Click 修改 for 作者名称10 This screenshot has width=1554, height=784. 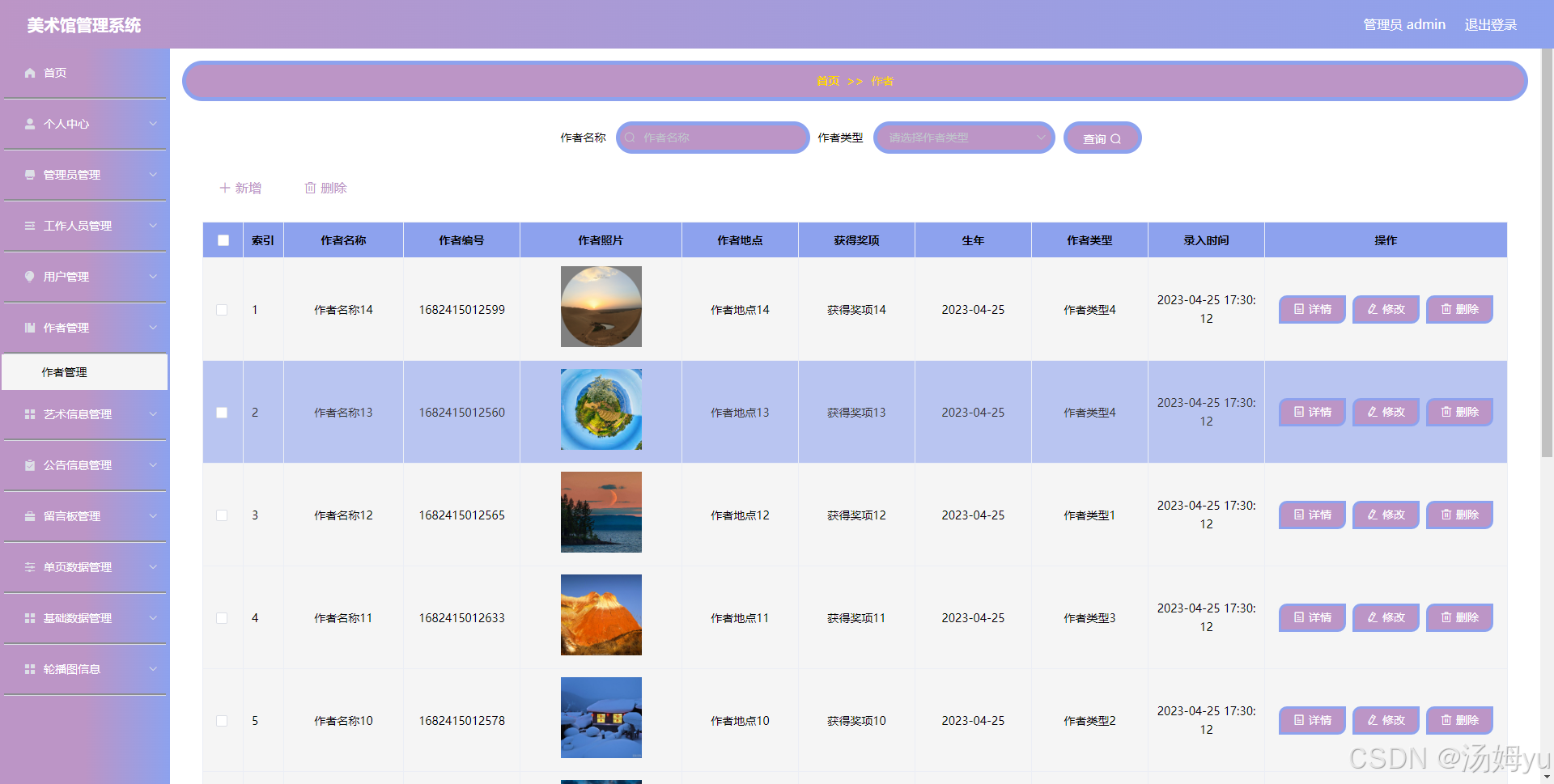tap(1386, 720)
